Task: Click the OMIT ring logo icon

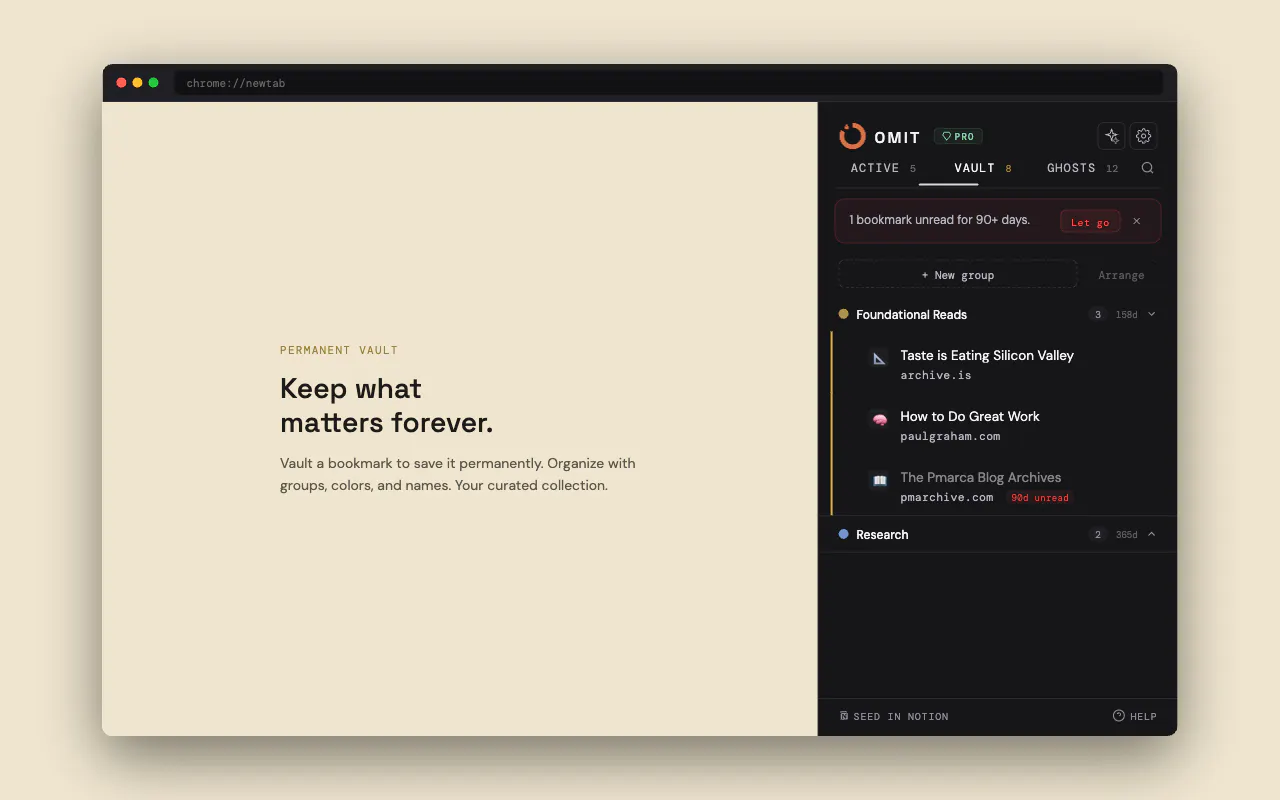Action: click(852, 136)
